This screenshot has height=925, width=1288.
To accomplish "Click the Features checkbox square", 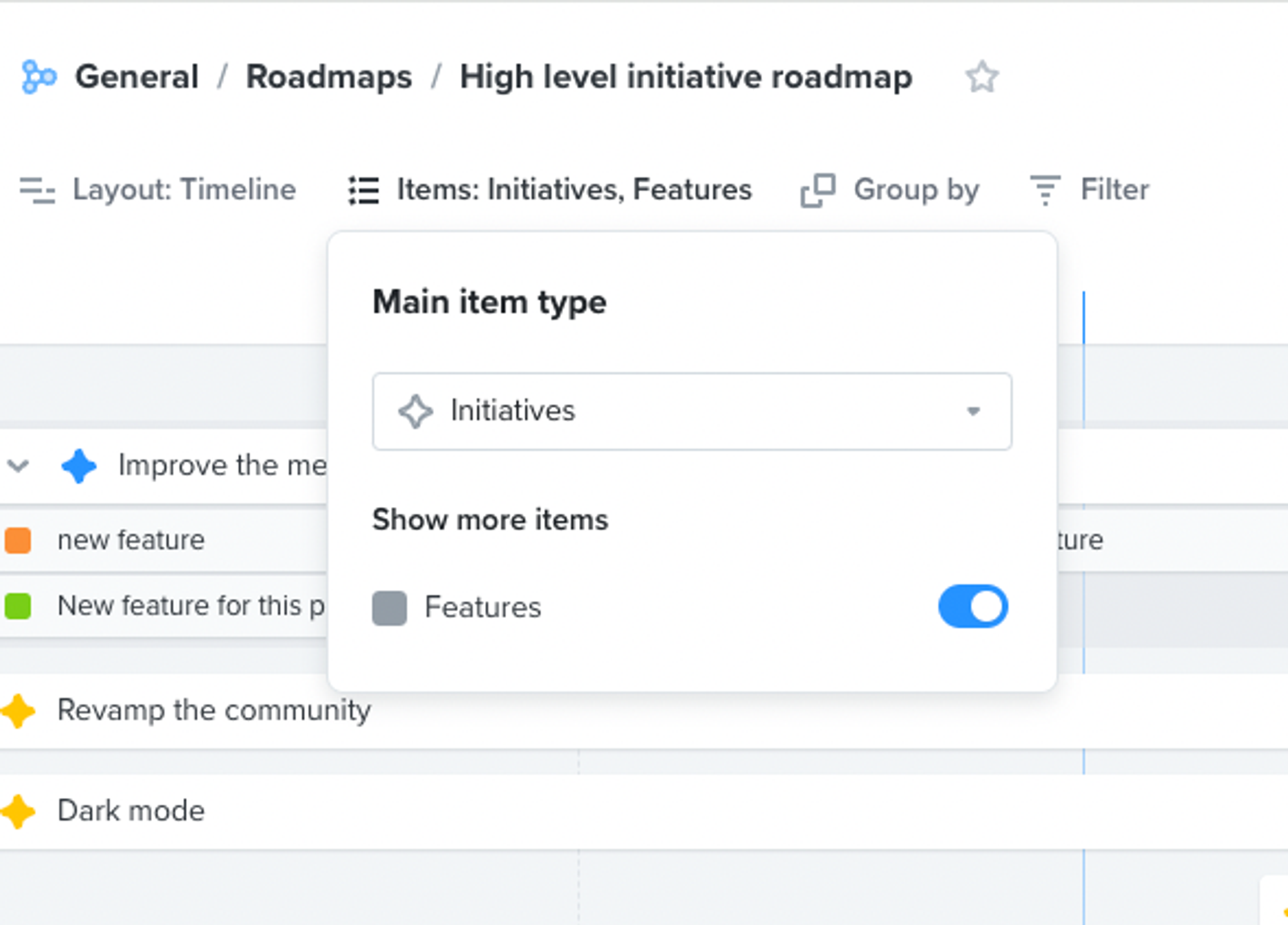I will click(389, 606).
